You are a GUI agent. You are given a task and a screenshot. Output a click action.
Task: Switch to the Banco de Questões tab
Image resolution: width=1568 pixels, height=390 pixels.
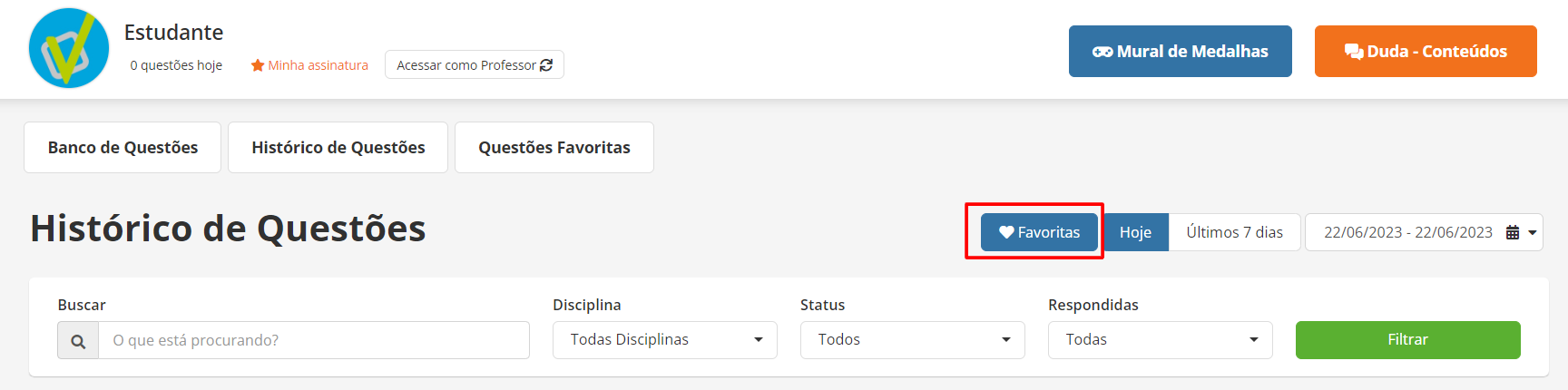coord(122,147)
